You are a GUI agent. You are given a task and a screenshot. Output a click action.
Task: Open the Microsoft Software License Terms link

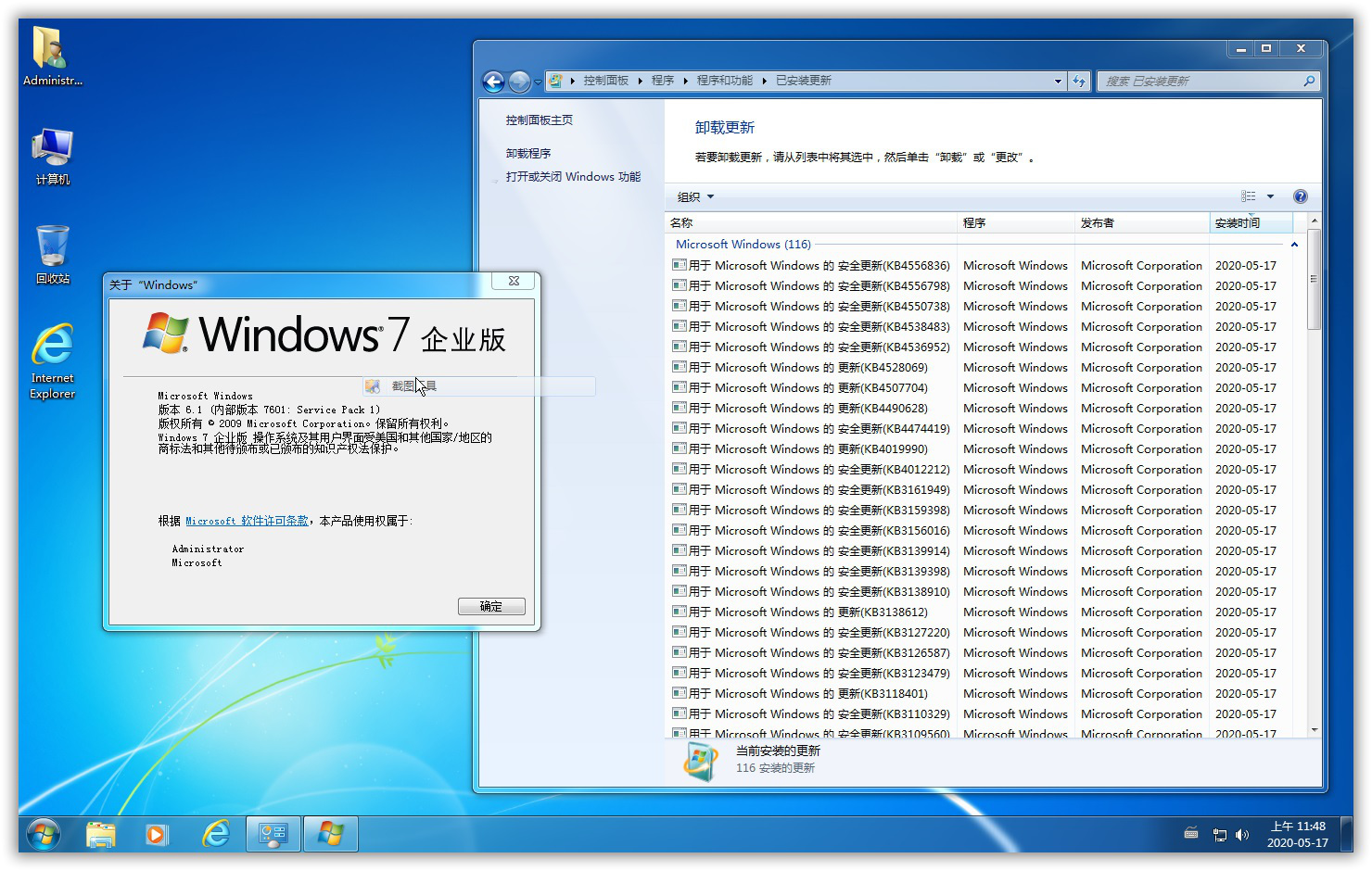pos(247,521)
